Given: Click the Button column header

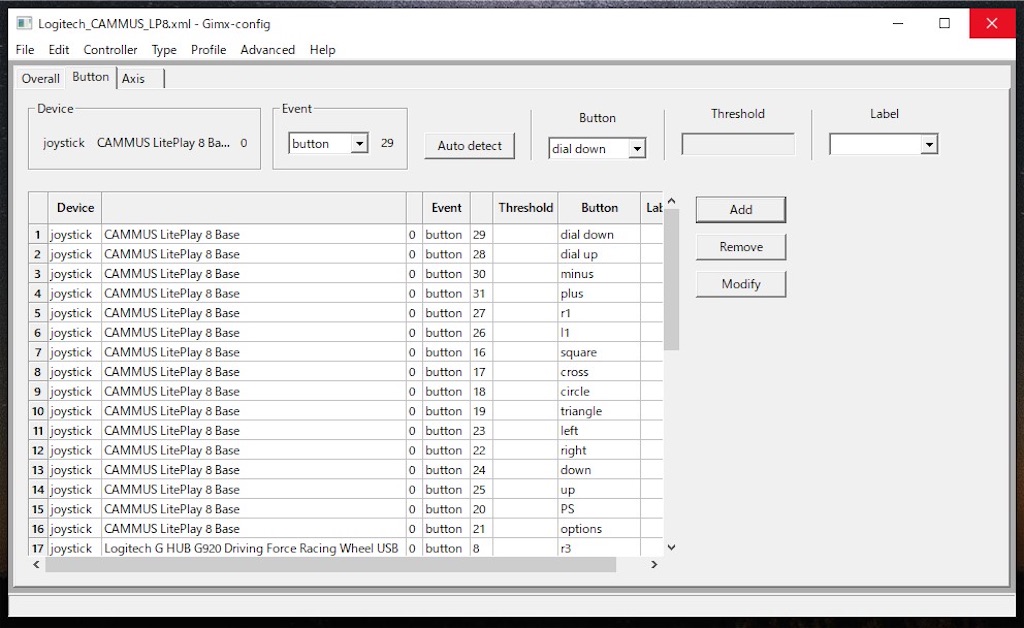Looking at the screenshot, I should pos(599,208).
